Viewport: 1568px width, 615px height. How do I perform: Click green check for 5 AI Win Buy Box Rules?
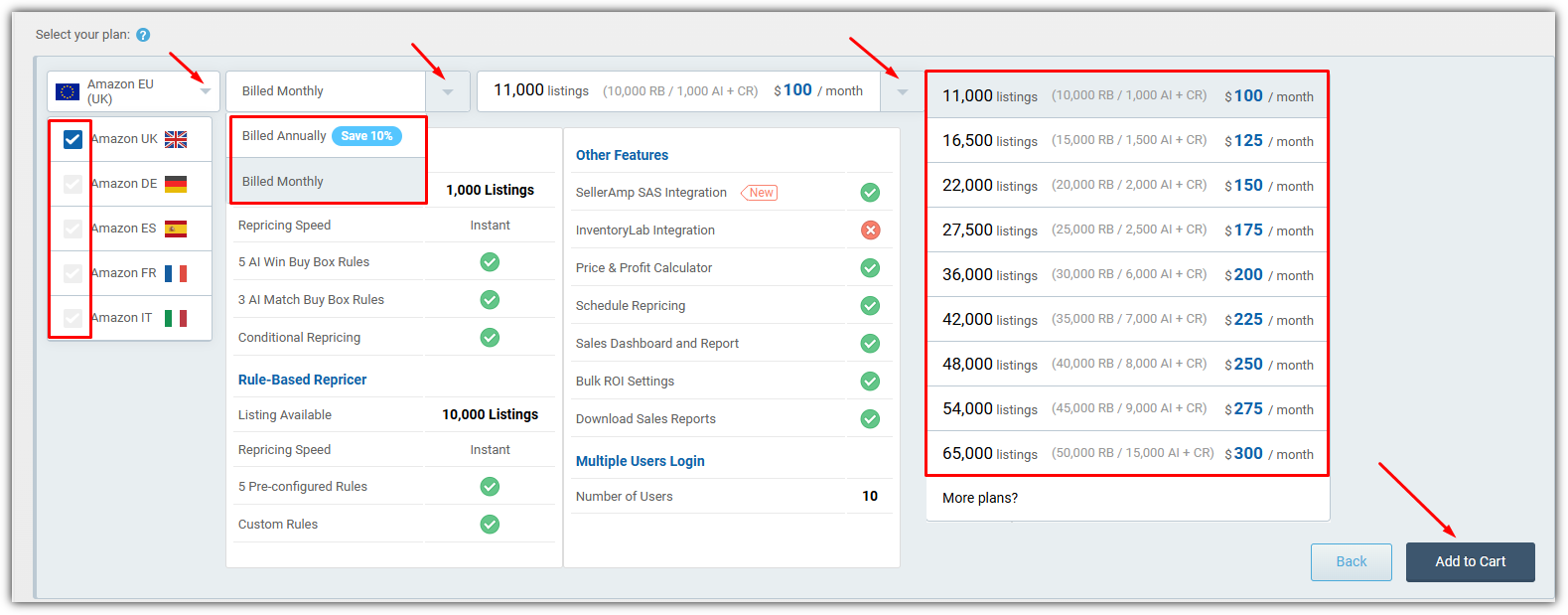[x=490, y=262]
